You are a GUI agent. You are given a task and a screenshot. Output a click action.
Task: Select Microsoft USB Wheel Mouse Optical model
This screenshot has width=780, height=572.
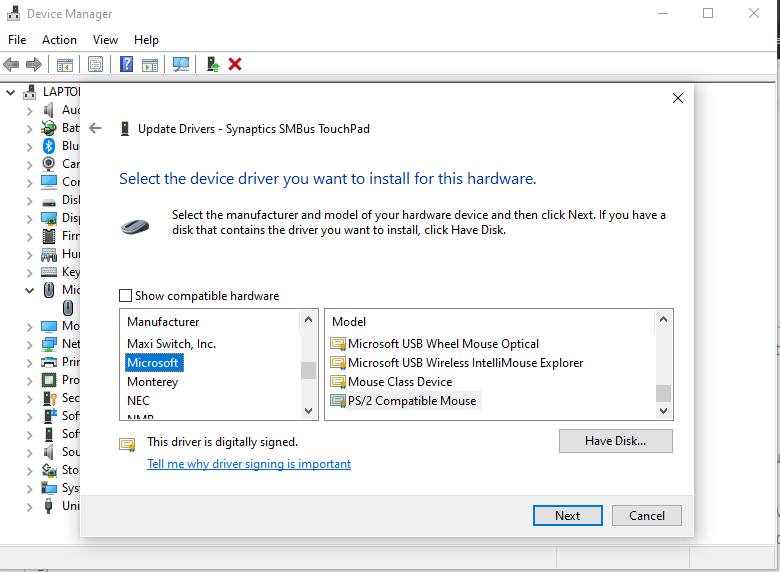click(x=435, y=344)
